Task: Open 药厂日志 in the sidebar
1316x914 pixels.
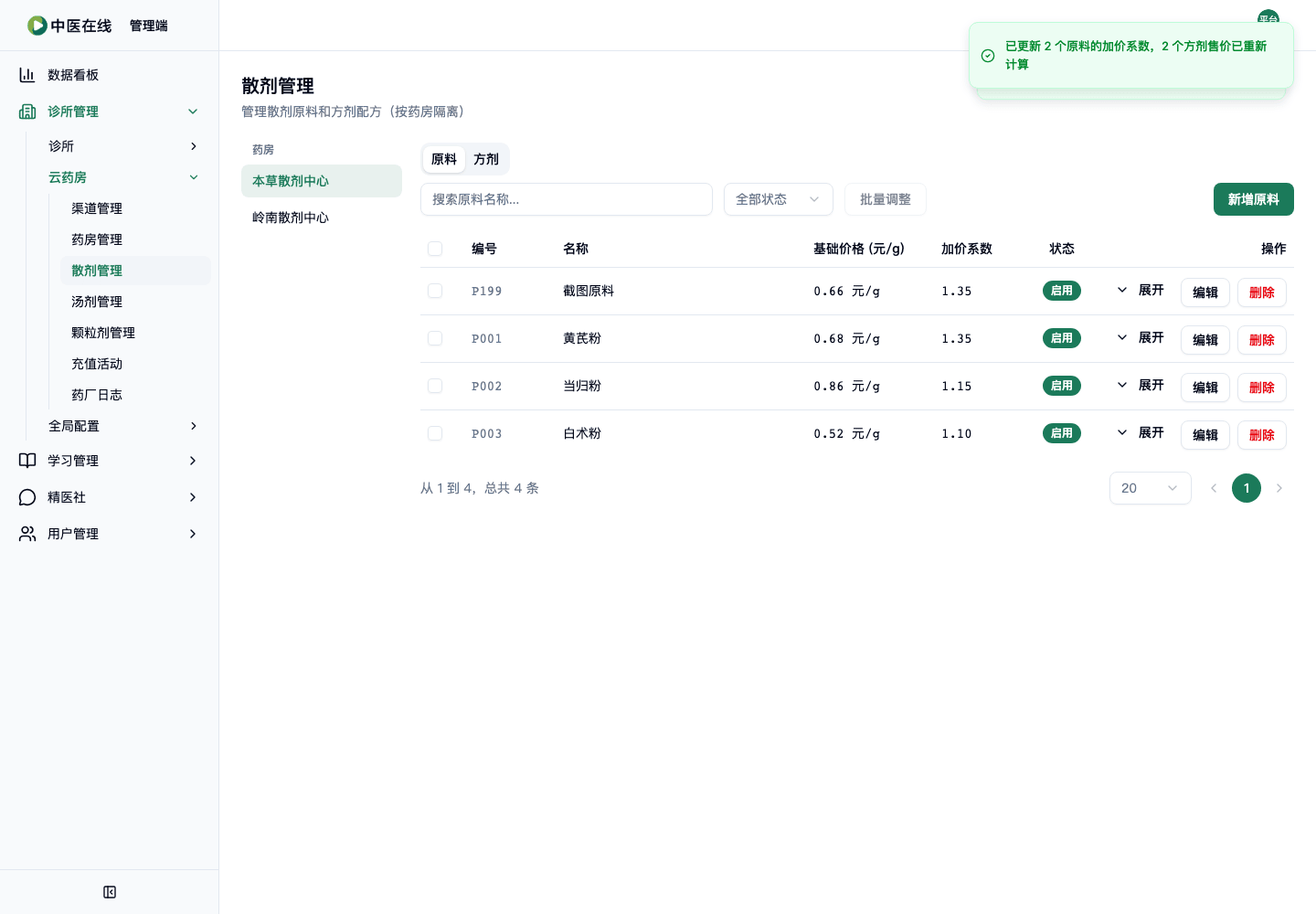Action: [135, 395]
